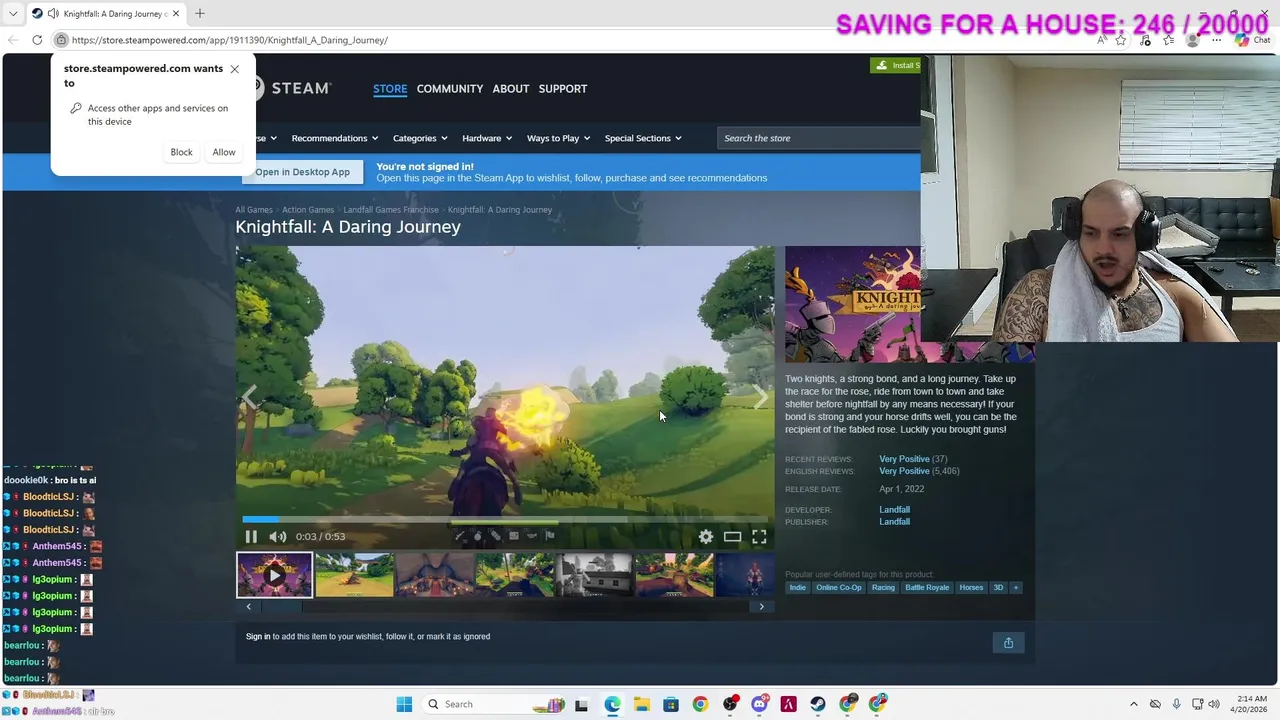Advance to the next media with the right arrow
This screenshot has height=720, width=1280.
(761, 398)
